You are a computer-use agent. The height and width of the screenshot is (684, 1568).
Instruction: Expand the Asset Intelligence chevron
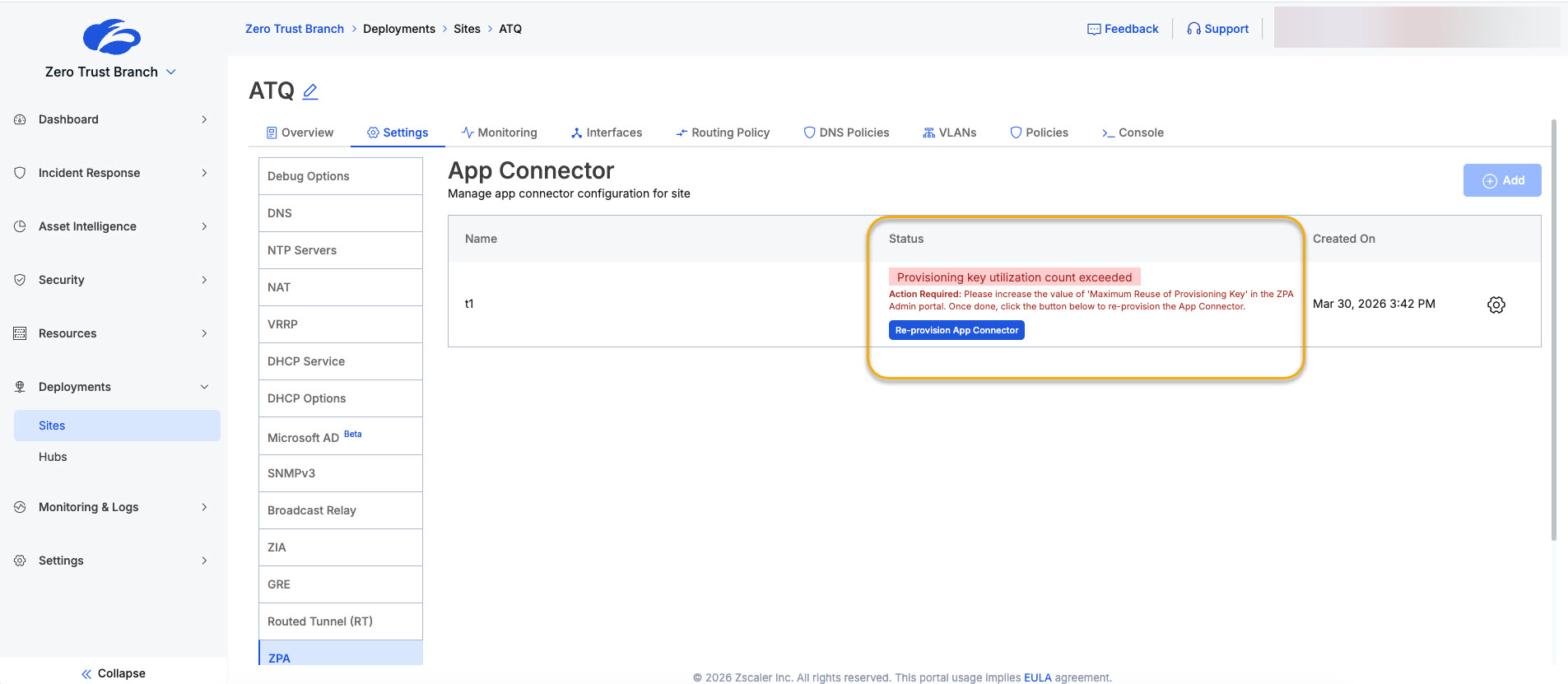[204, 226]
